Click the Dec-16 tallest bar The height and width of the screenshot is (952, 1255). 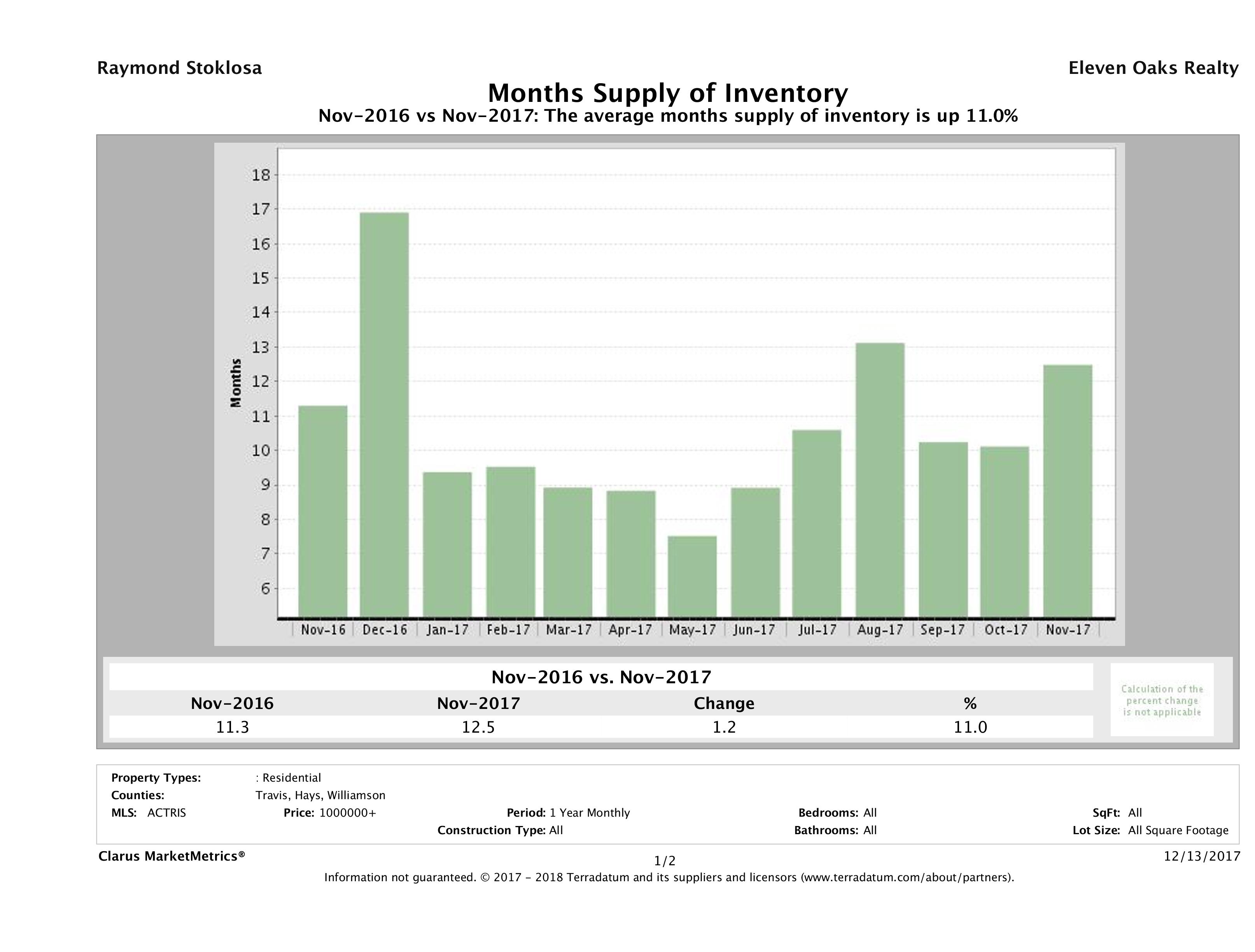coord(384,414)
